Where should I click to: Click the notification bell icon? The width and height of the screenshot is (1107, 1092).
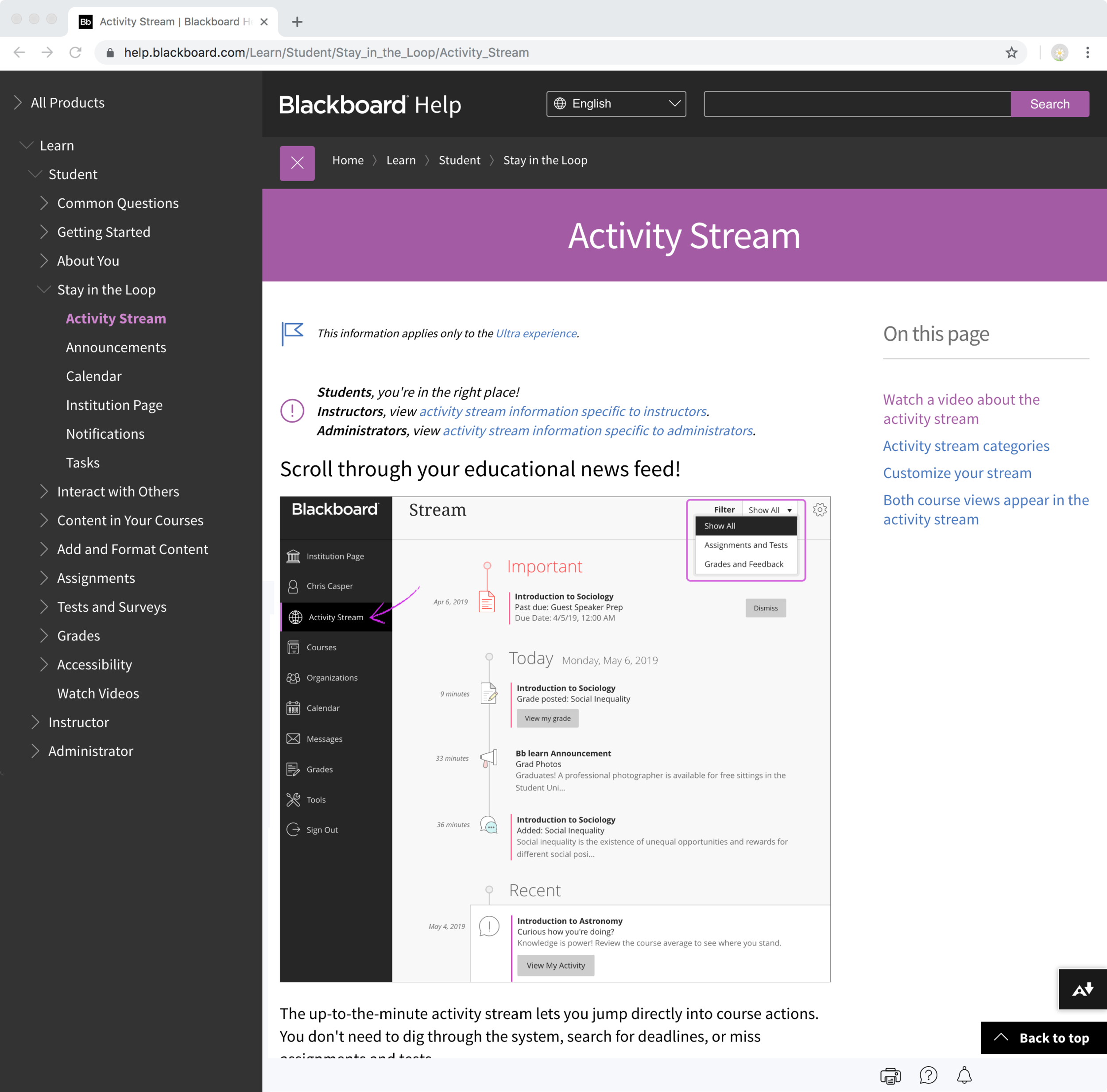pyautogui.click(x=964, y=1075)
